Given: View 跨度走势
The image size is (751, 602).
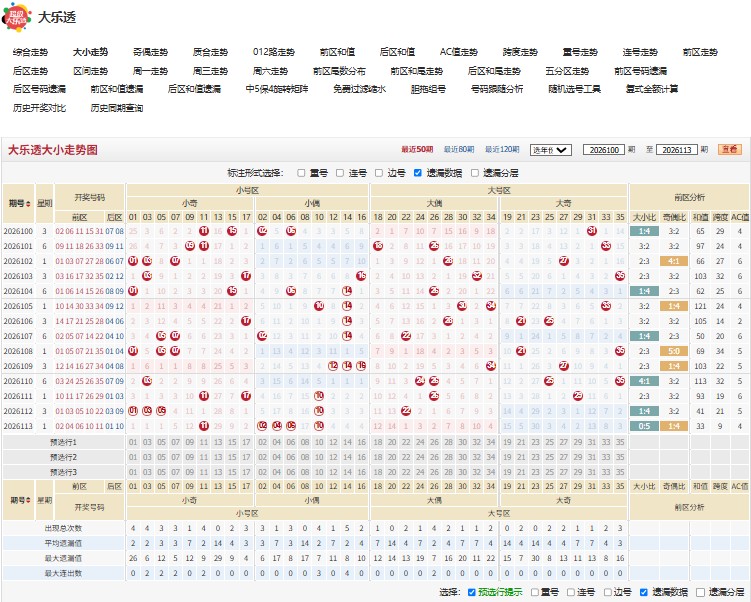Looking at the screenshot, I should [520, 52].
